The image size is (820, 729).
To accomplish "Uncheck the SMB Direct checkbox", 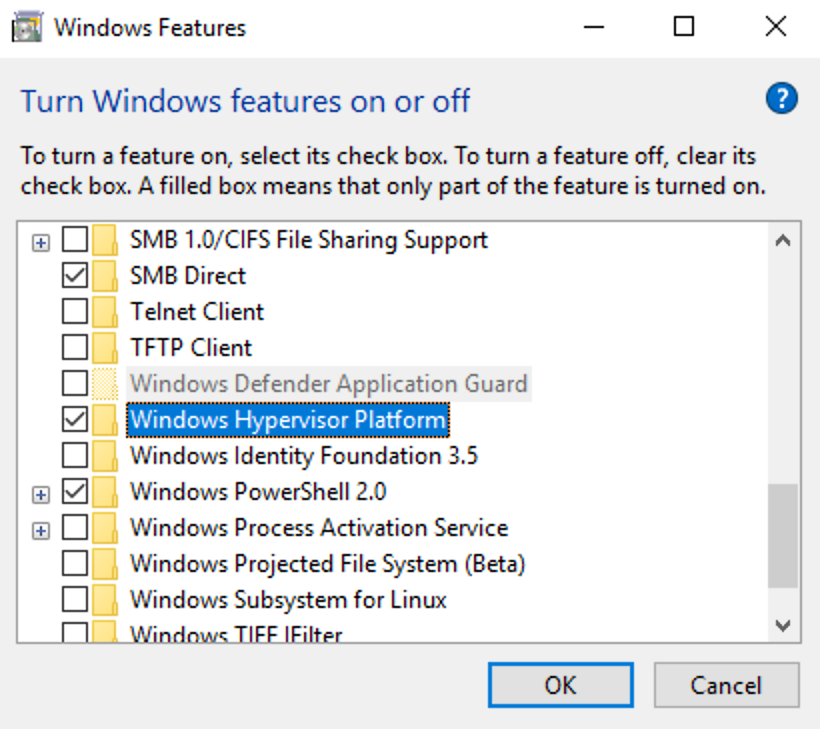I will coord(75,276).
